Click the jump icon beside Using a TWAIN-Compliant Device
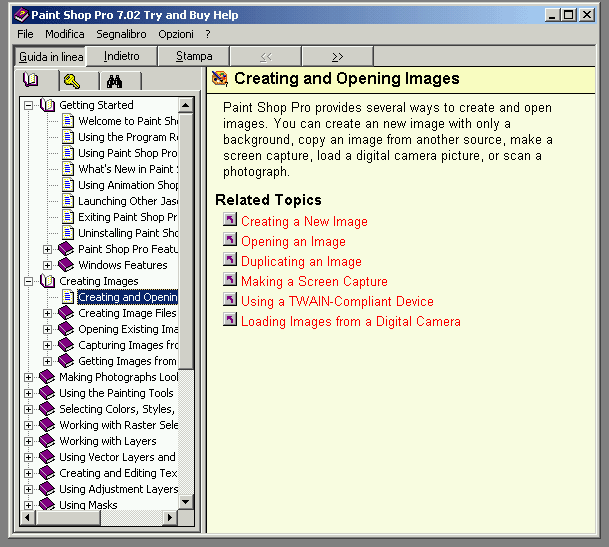 click(230, 299)
